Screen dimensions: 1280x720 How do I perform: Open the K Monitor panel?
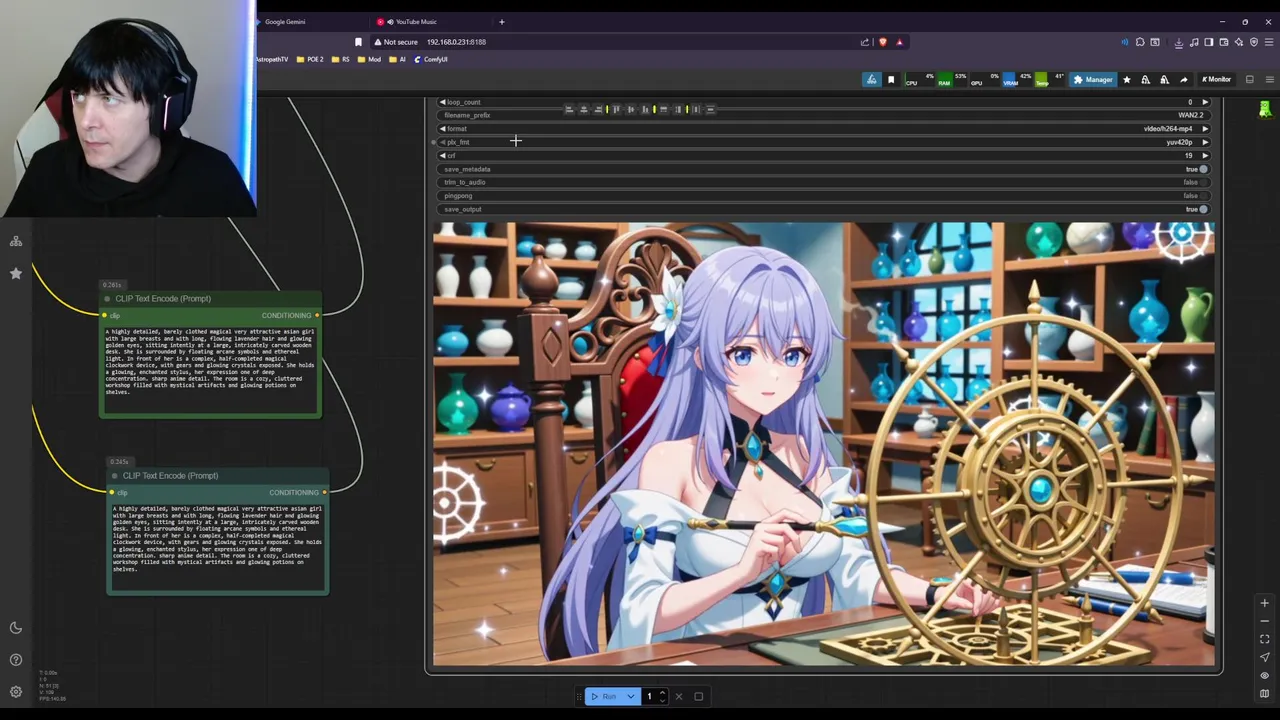point(1216,80)
